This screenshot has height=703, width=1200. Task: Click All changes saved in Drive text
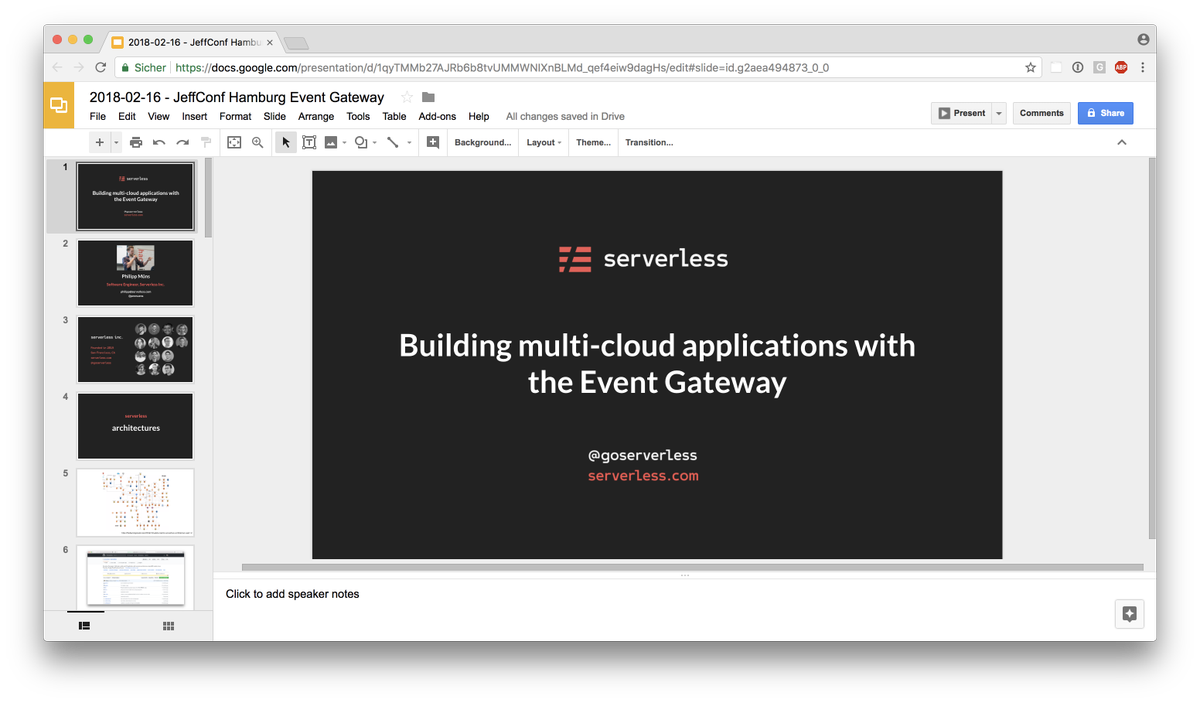tap(565, 117)
